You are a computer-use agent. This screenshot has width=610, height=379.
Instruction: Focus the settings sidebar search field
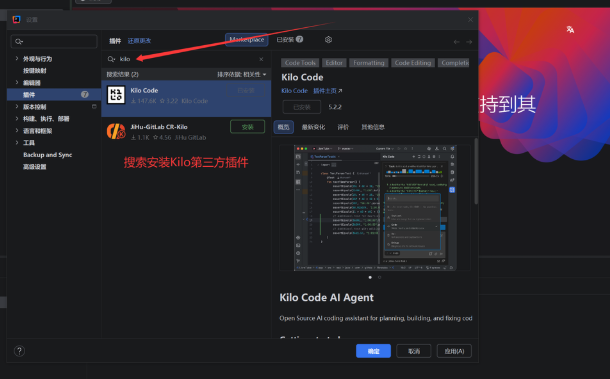click(54, 41)
